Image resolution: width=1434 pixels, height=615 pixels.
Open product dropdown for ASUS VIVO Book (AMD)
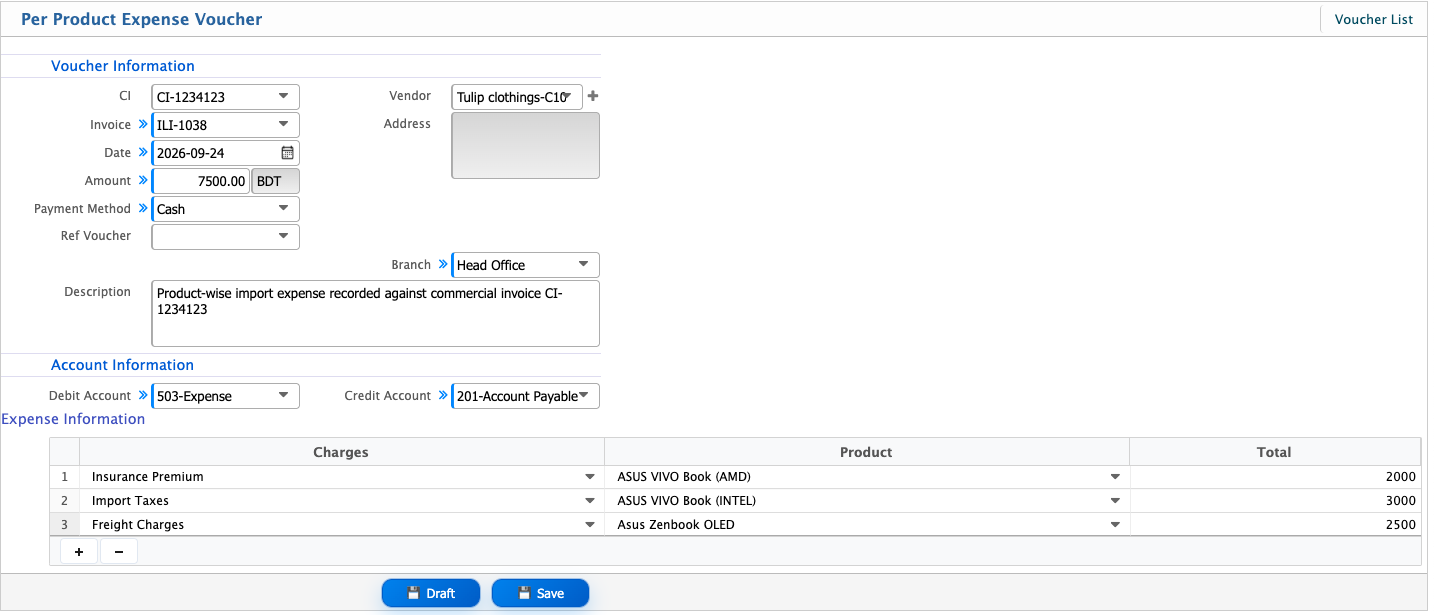coord(1115,477)
